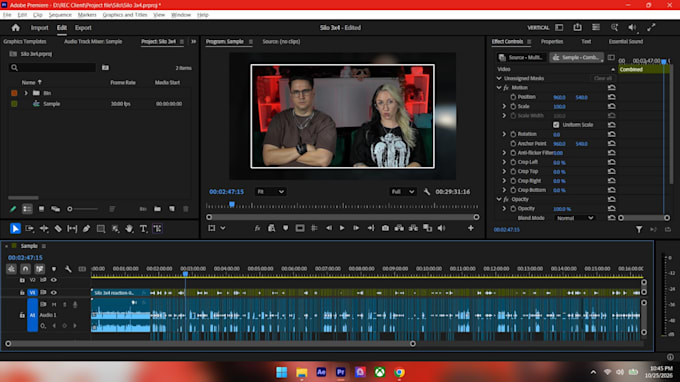Toggle Position stopwatch animation
Viewport: 680px width, 382px height.
513,97
